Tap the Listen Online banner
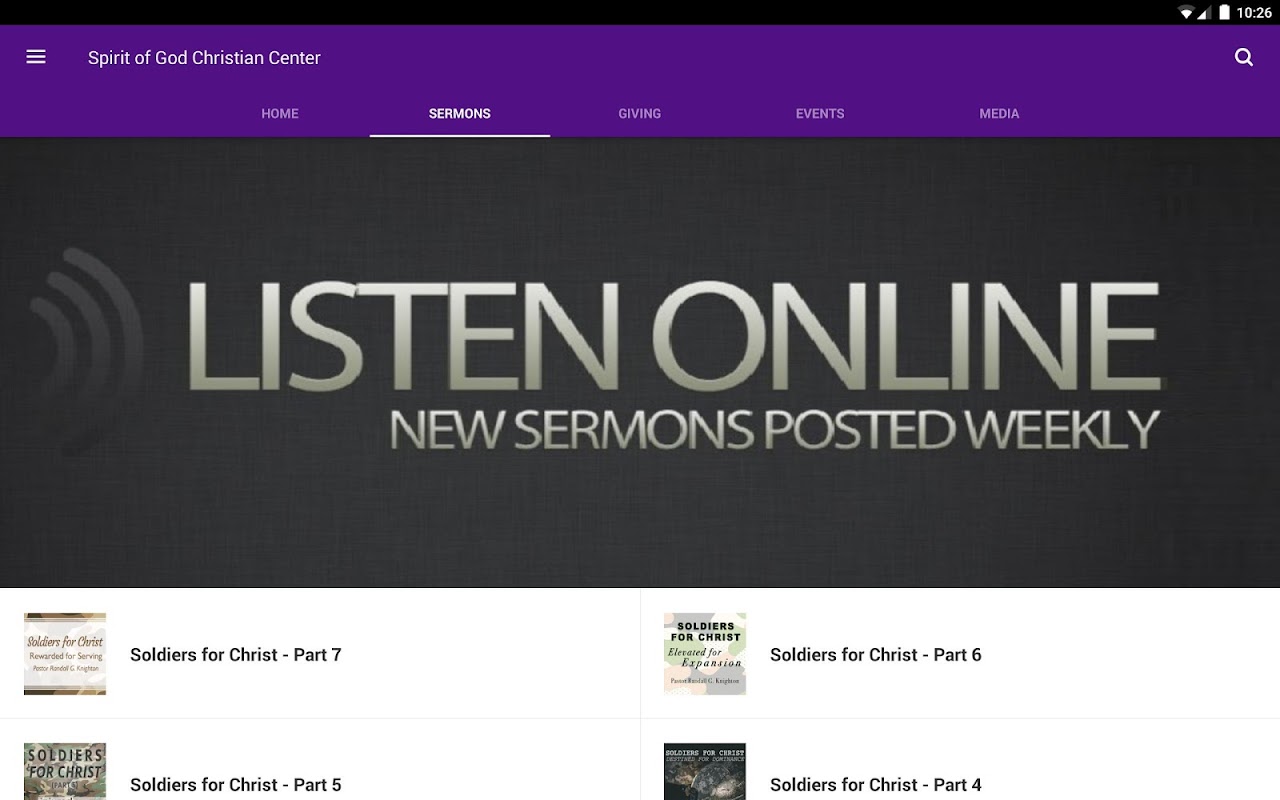This screenshot has height=800, width=1280. [x=640, y=362]
